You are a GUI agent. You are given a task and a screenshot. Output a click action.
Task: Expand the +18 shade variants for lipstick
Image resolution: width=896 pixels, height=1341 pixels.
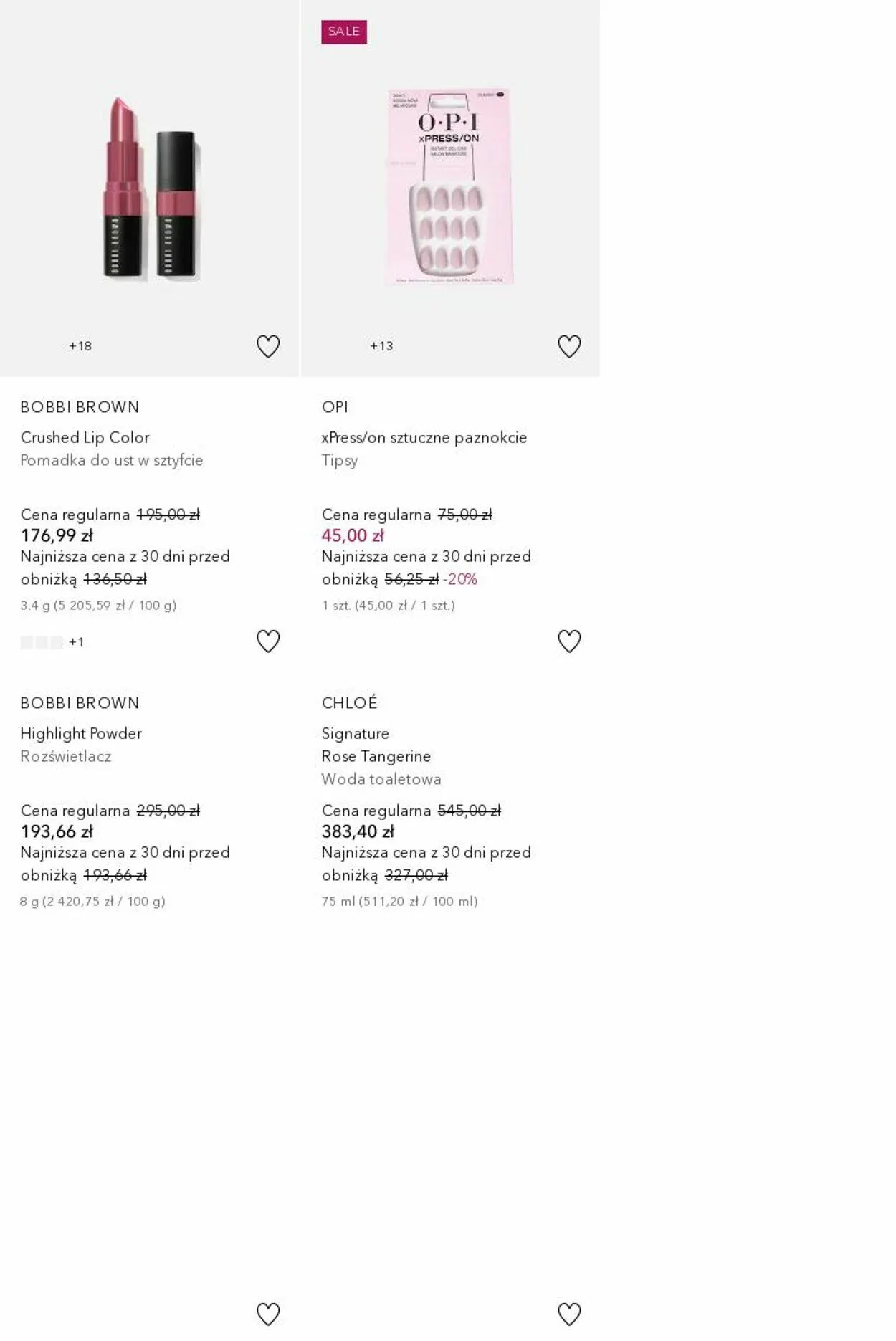tap(80, 346)
